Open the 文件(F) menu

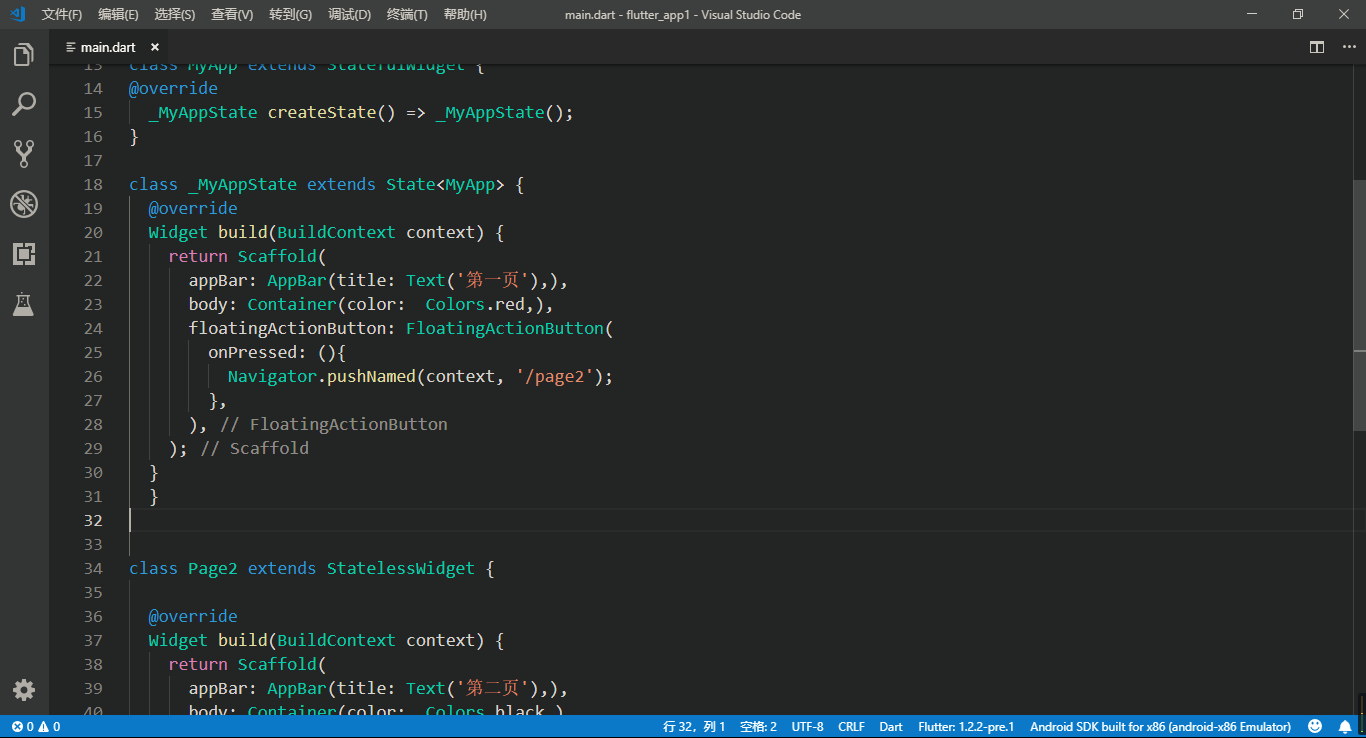coord(62,14)
